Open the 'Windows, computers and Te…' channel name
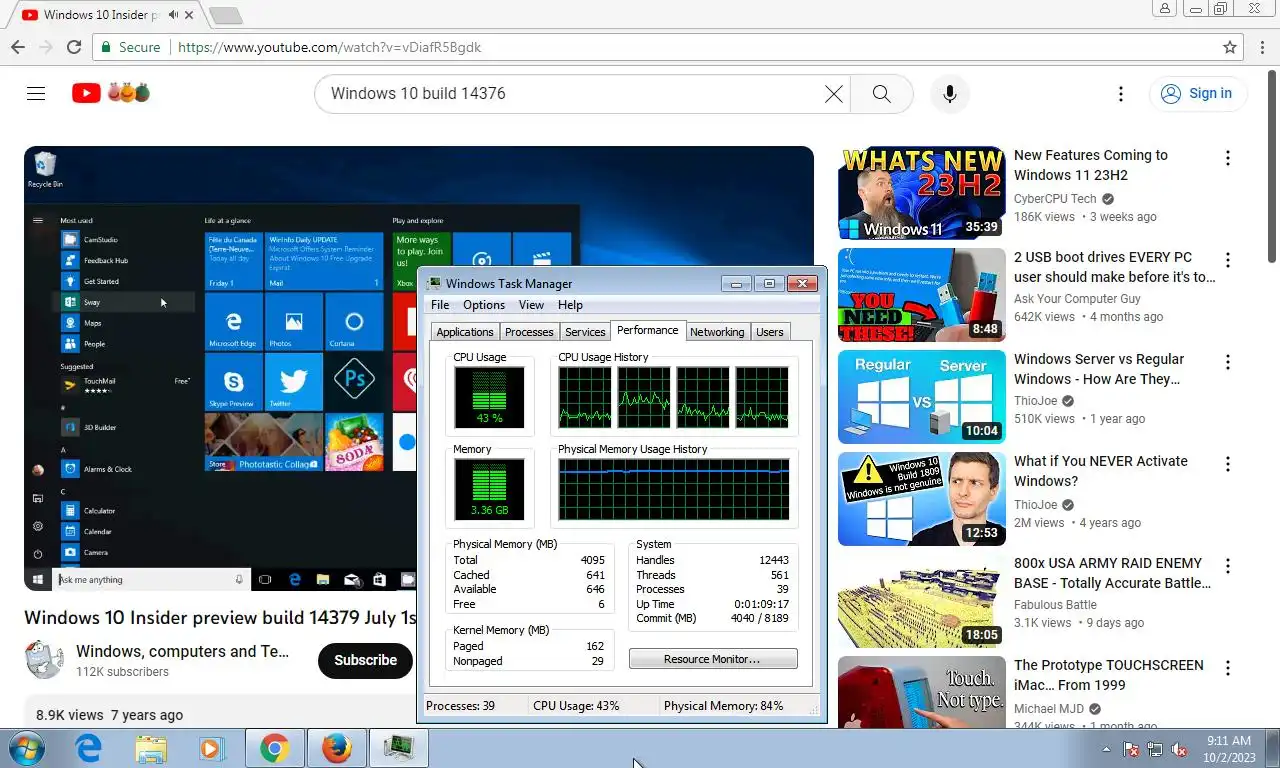The width and height of the screenshot is (1280, 768). coord(182,651)
